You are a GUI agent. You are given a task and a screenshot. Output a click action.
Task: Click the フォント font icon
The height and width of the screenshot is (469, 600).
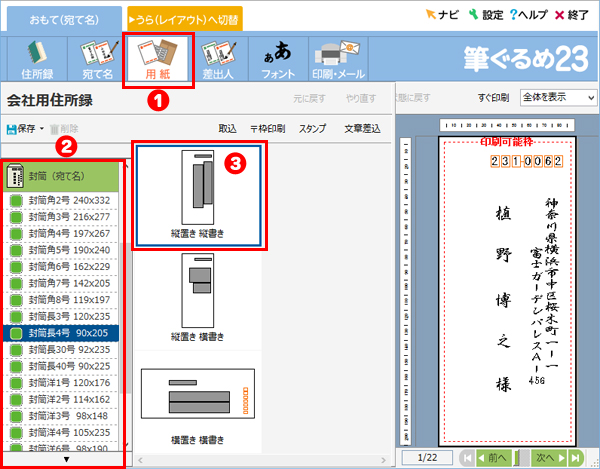click(279, 60)
